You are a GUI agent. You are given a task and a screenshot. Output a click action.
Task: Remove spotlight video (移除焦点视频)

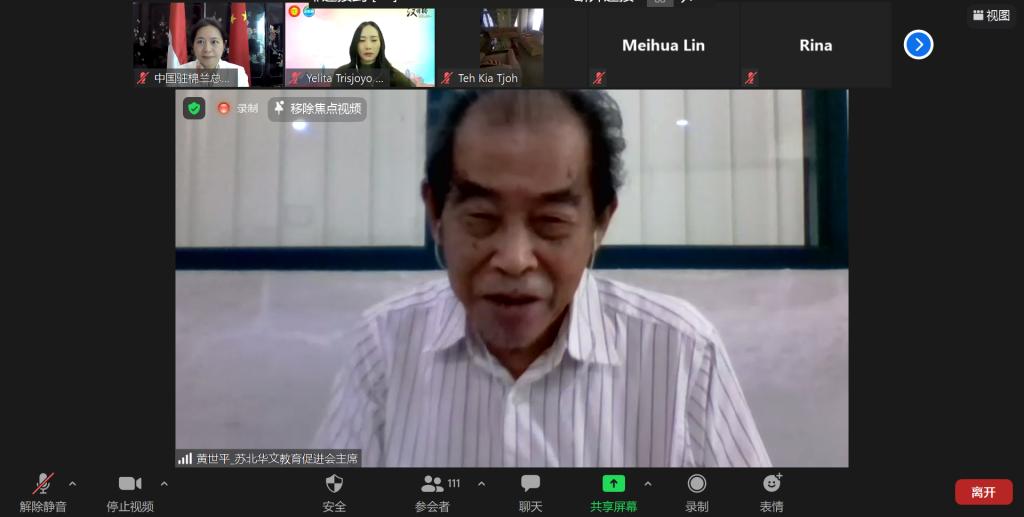[x=317, y=108]
